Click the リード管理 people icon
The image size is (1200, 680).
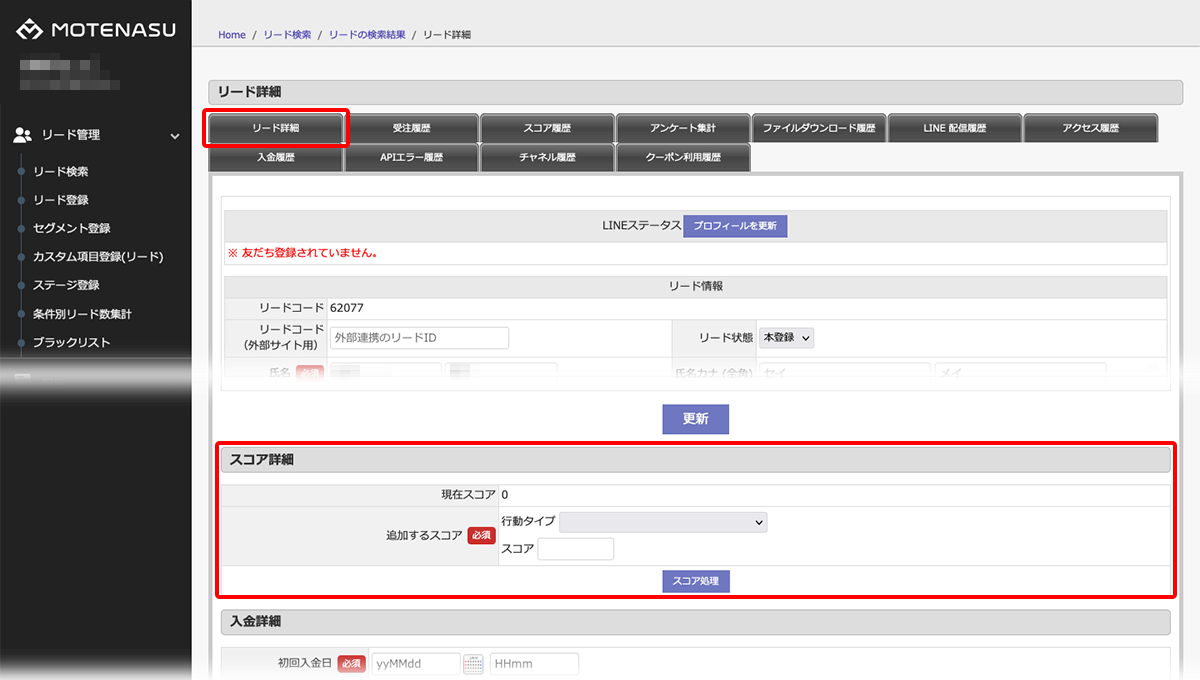click(23, 135)
